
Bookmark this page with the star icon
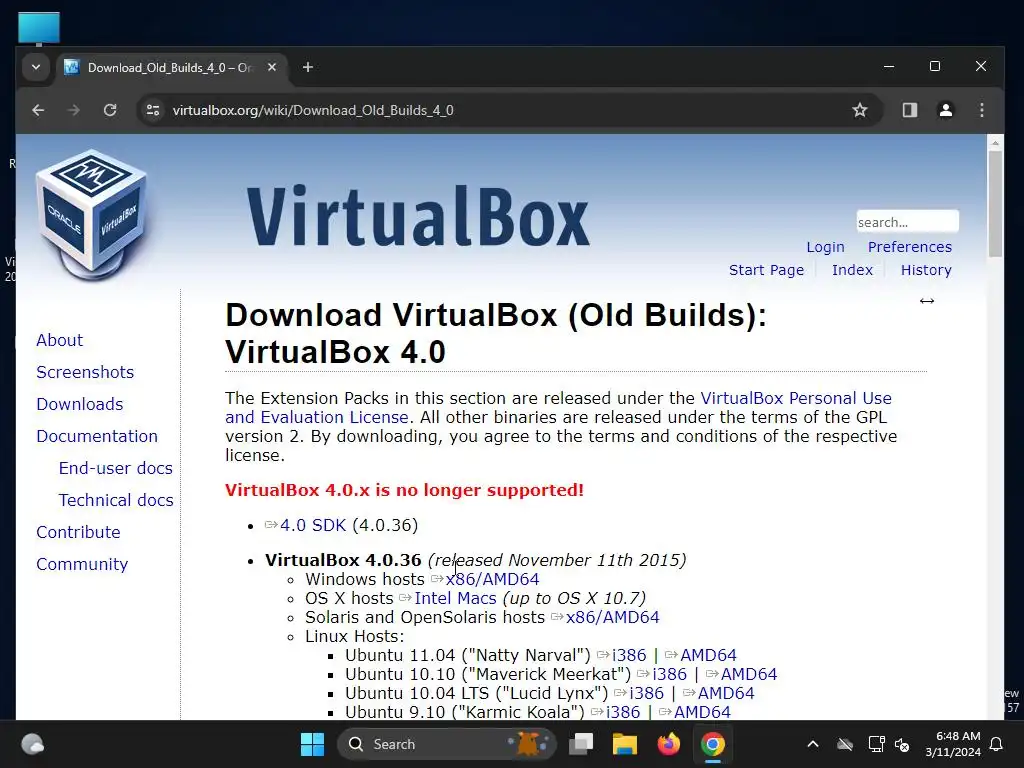[x=859, y=110]
